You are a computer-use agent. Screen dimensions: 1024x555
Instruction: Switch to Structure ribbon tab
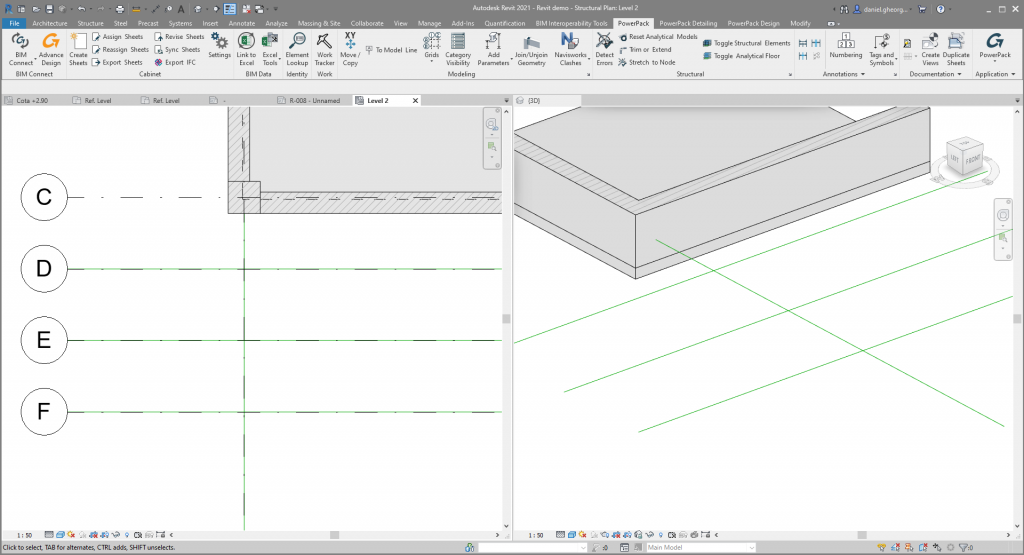click(x=90, y=23)
